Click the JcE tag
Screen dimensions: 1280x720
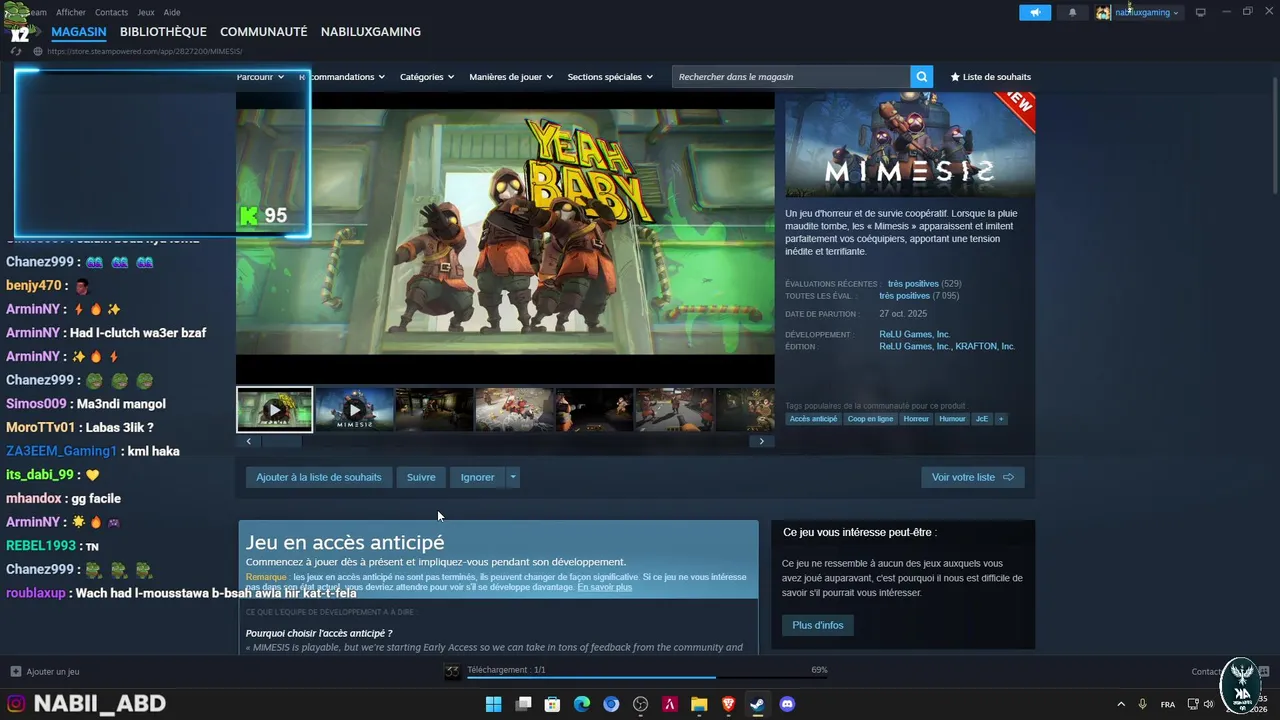981,419
